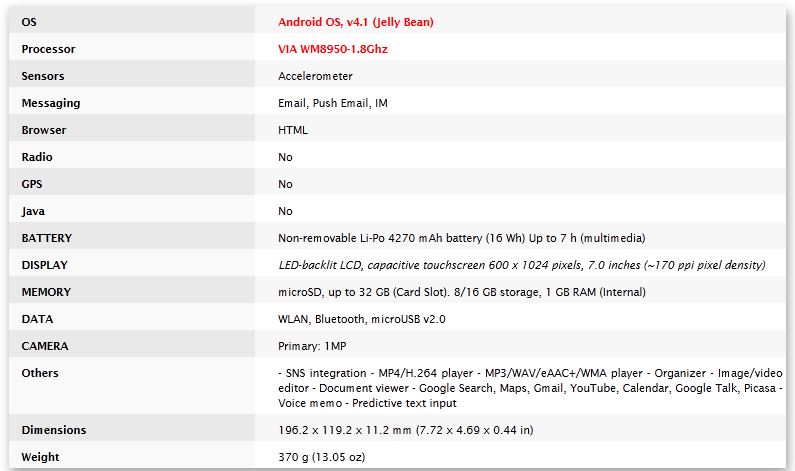Click the Java row label
Screen dimensions: 795x471
click(x=33, y=211)
